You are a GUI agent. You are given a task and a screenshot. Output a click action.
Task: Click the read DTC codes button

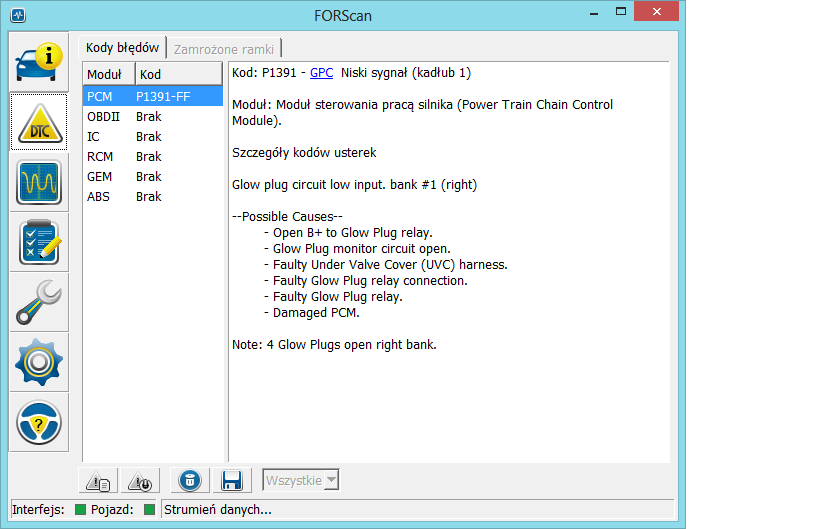[99, 481]
